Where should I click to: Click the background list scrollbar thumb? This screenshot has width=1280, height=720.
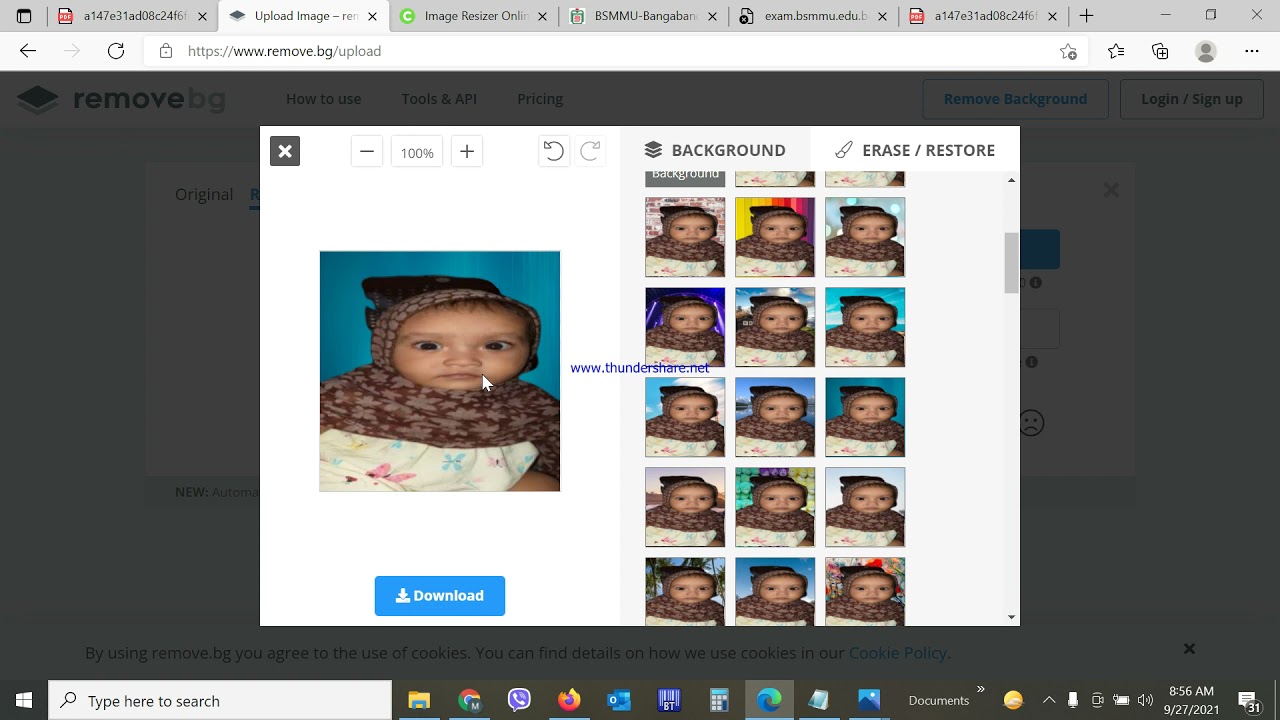1011,263
